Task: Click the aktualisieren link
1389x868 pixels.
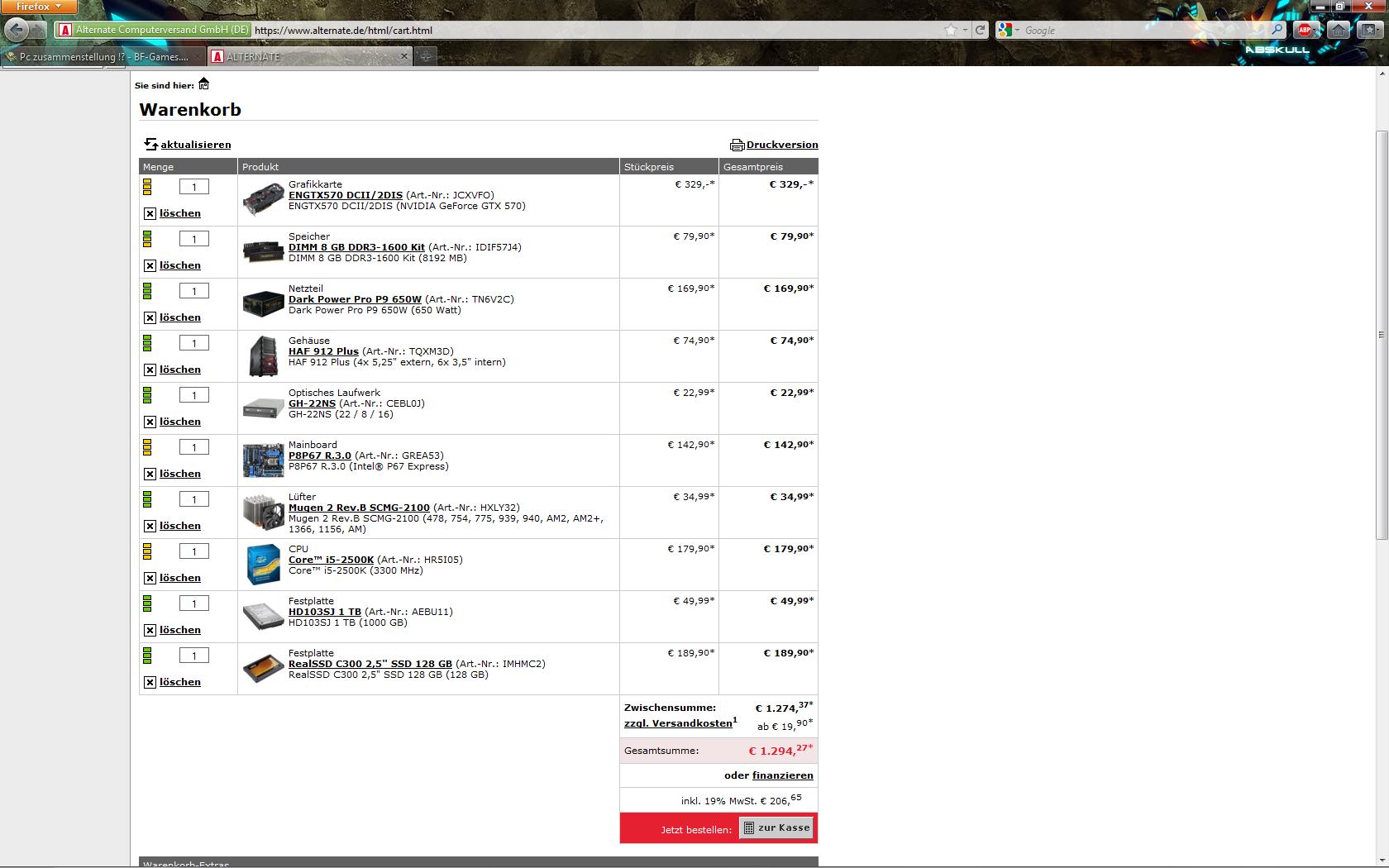Action: (x=196, y=145)
